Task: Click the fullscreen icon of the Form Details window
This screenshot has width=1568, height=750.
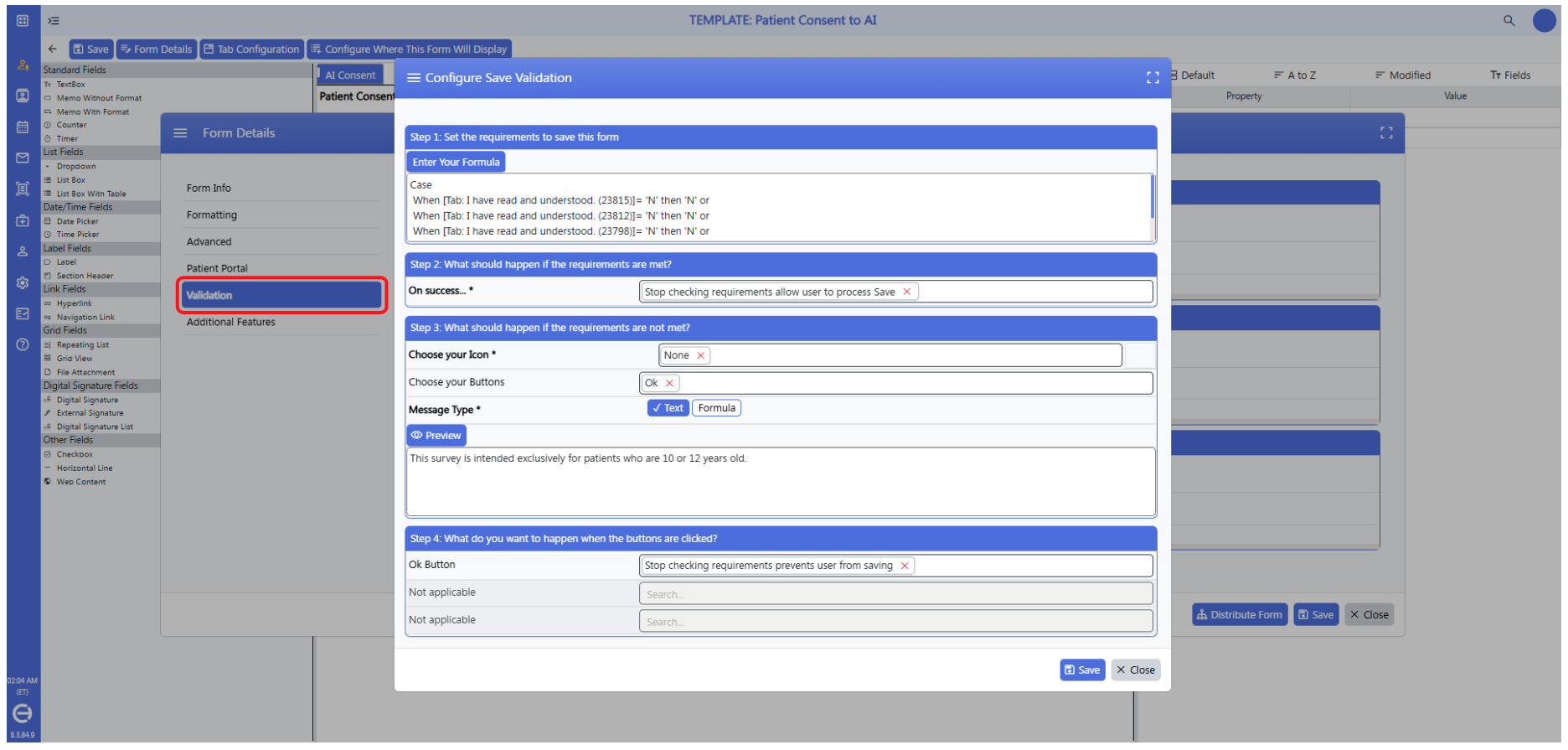Action: [1386, 132]
